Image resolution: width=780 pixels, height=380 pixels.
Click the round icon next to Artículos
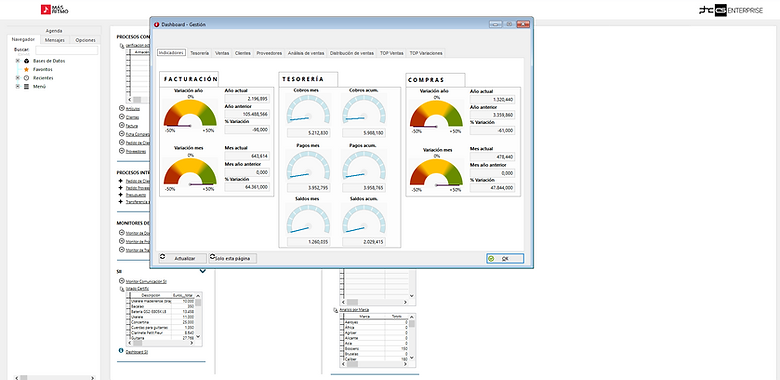[122, 108]
